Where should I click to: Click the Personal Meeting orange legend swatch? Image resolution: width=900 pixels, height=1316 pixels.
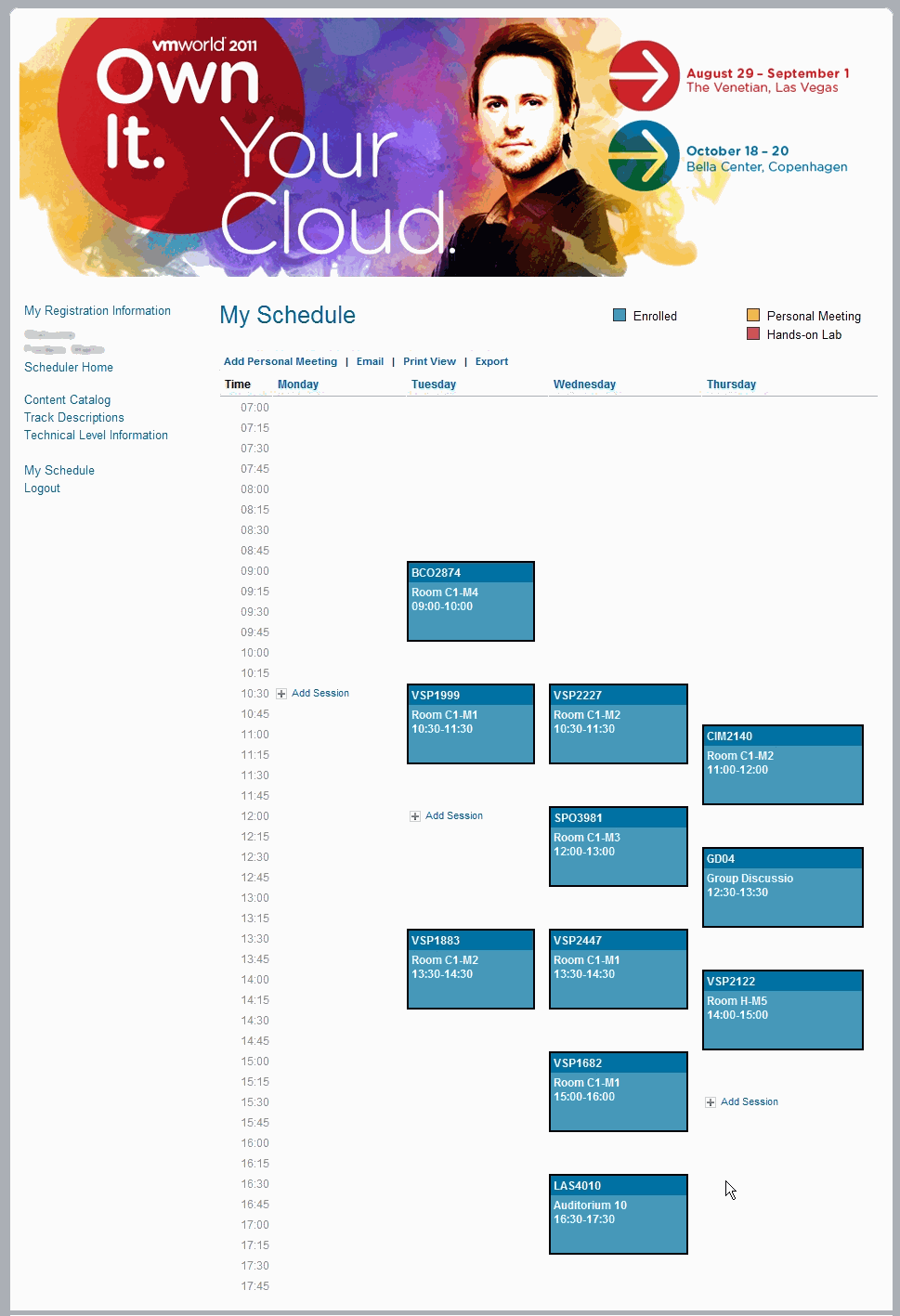(x=753, y=315)
